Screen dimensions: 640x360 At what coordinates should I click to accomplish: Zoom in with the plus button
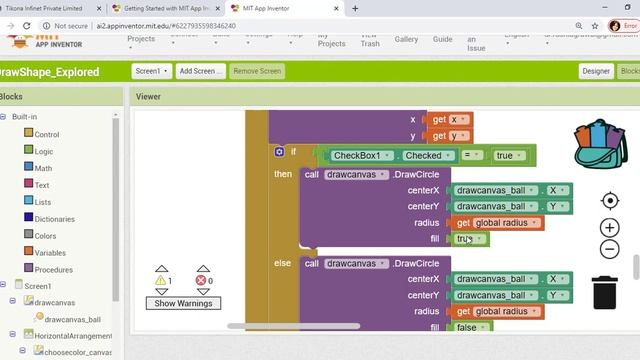(x=609, y=228)
